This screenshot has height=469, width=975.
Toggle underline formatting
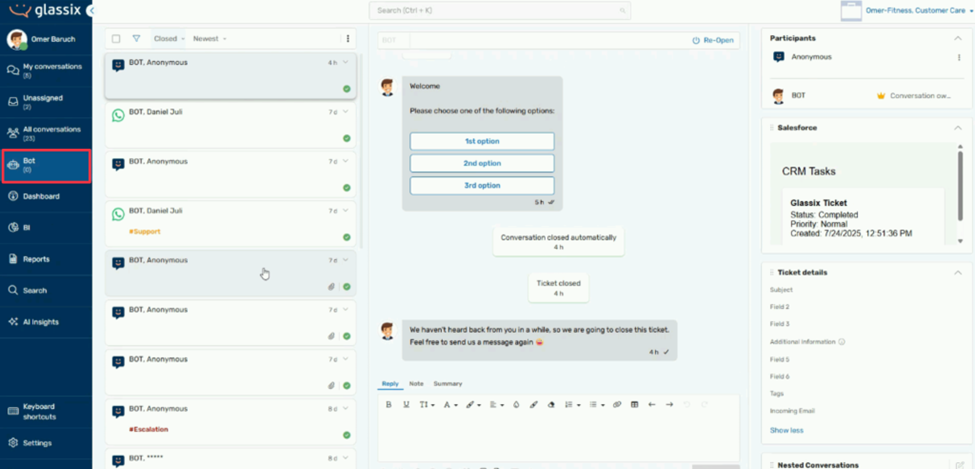(406, 404)
